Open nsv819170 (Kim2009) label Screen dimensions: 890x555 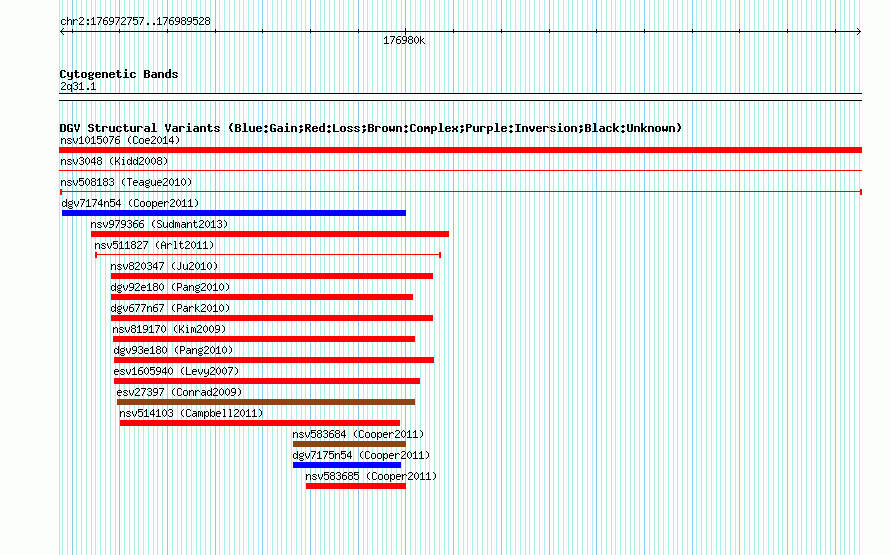click(x=169, y=329)
